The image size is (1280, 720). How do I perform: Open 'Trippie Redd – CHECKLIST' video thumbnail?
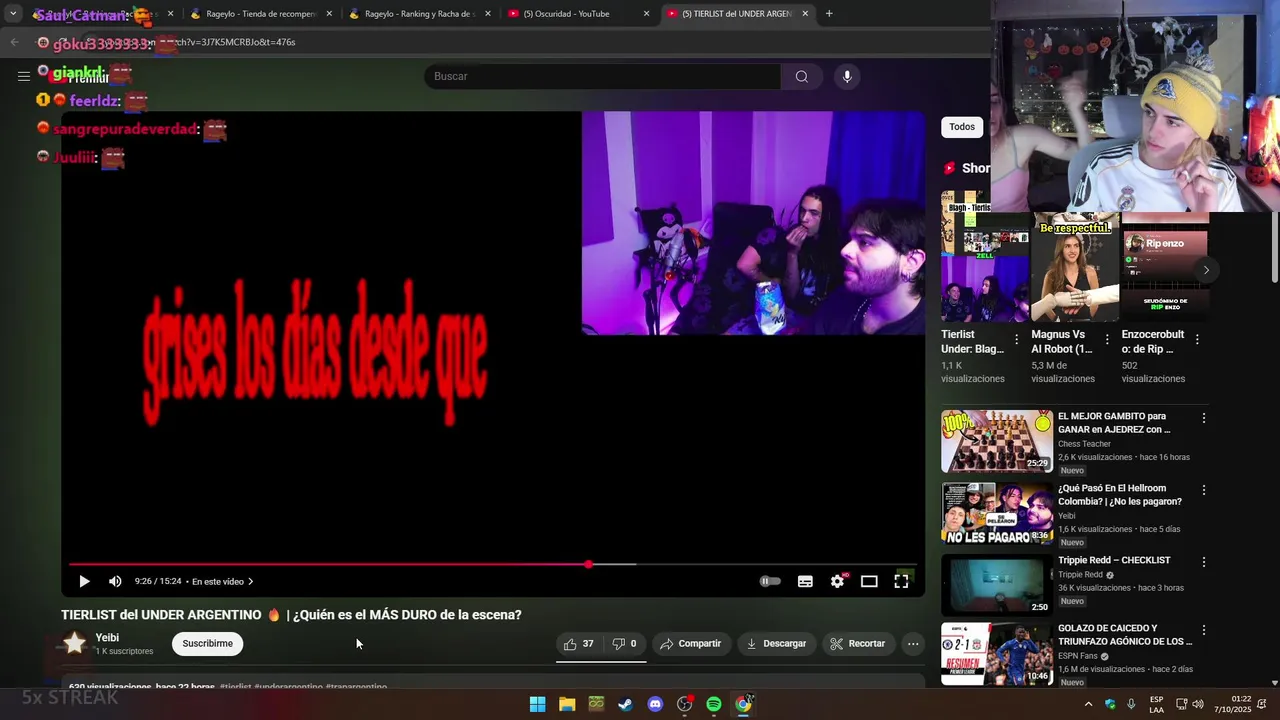(x=997, y=585)
